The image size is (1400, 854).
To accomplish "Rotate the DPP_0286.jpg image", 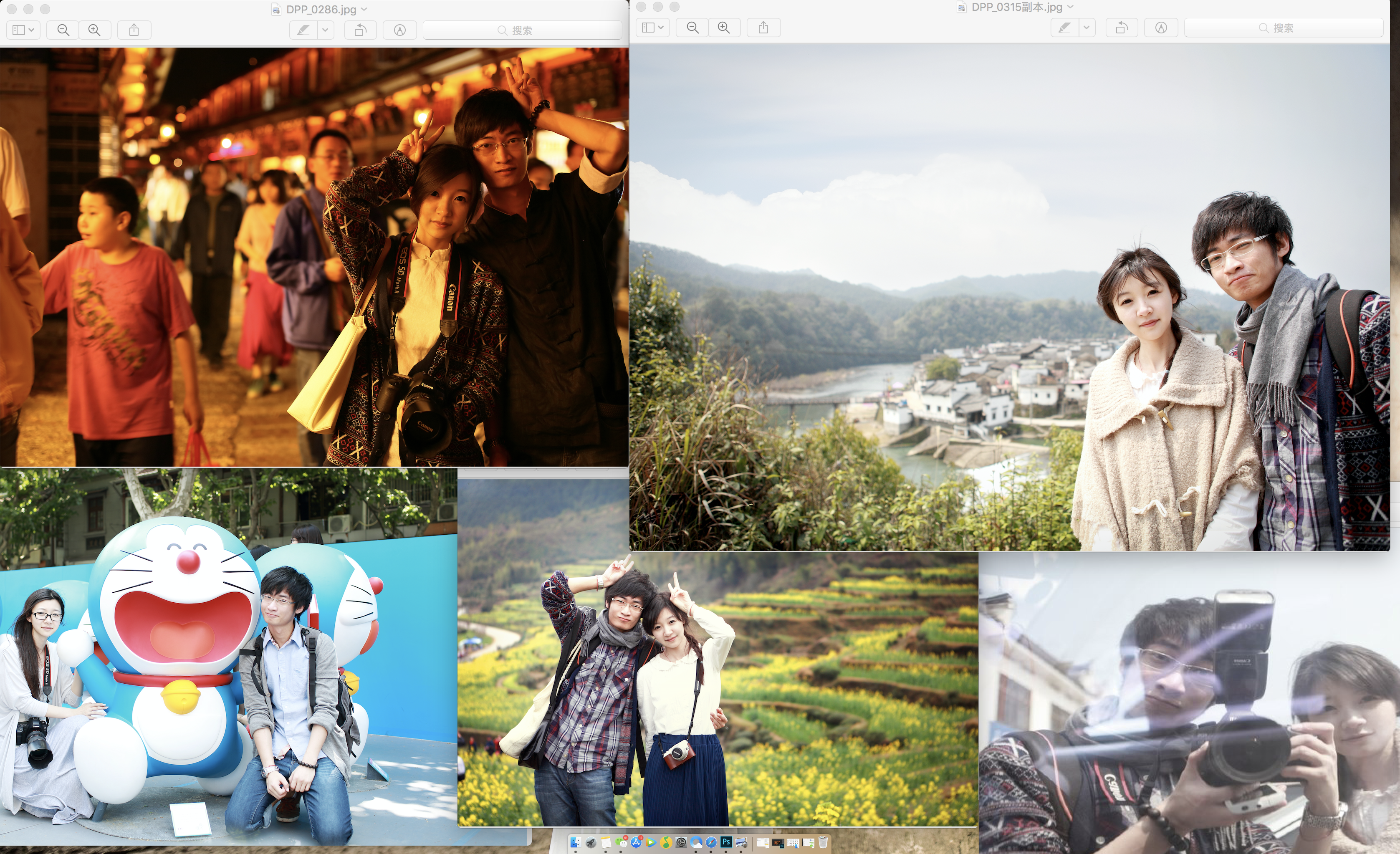I will (x=360, y=30).
